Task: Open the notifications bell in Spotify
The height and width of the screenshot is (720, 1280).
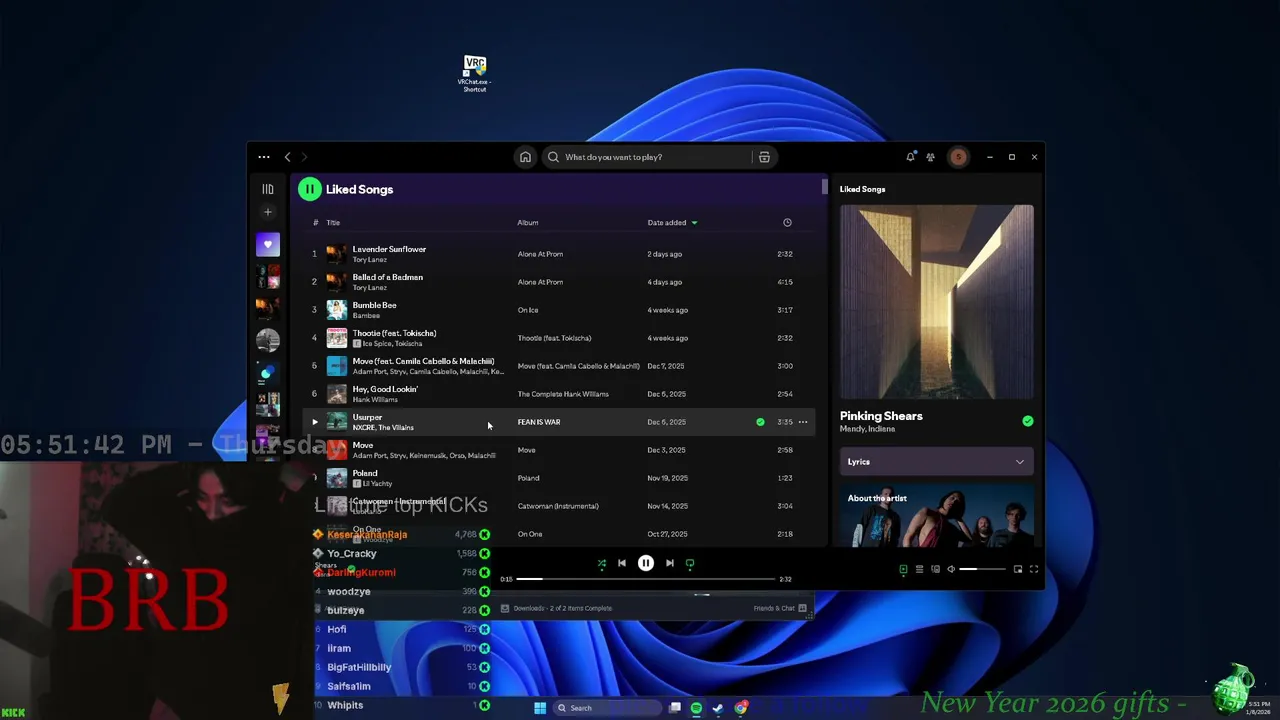Action: (910, 157)
